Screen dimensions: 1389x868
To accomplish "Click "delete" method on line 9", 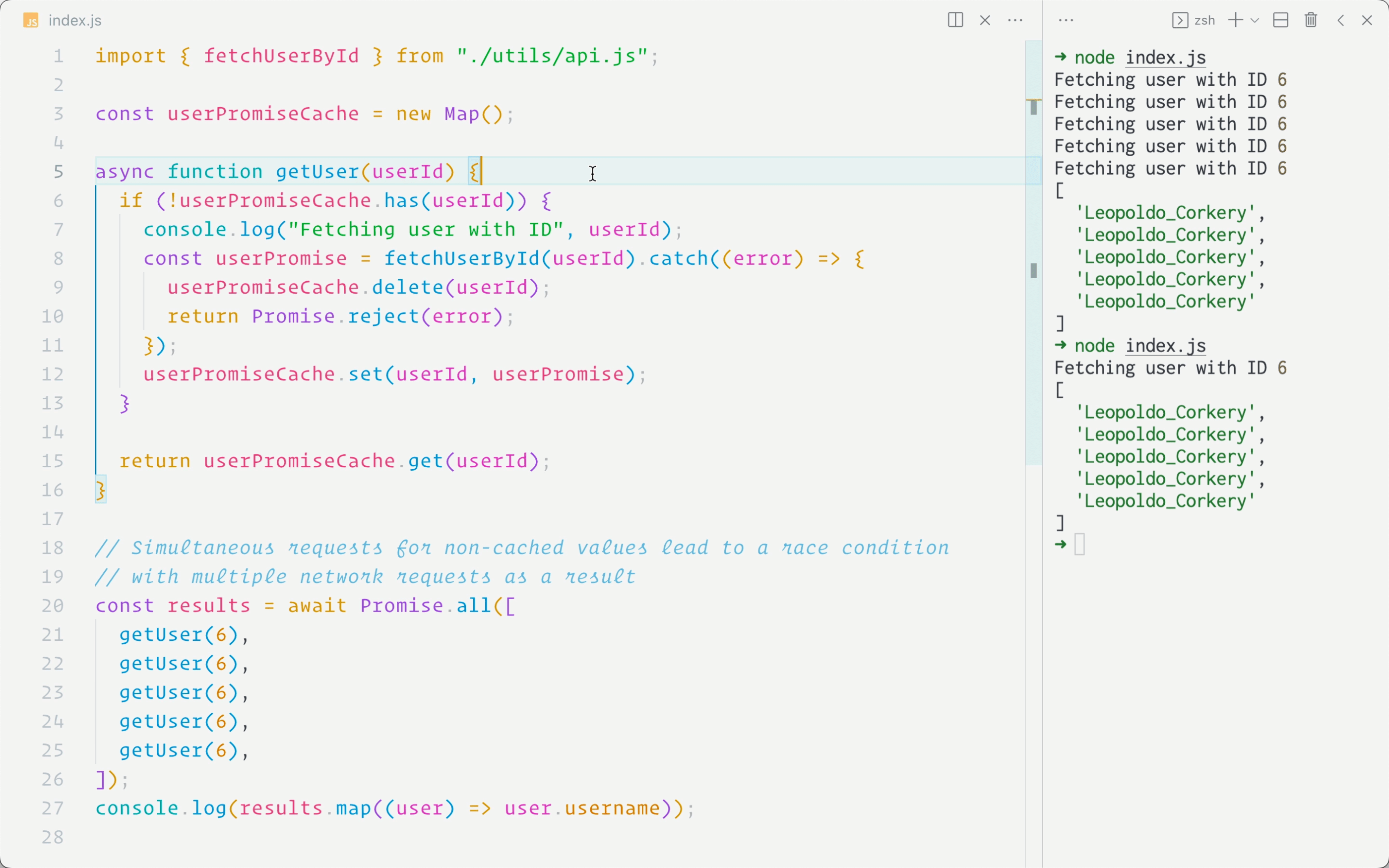I will tap(407, 287).
